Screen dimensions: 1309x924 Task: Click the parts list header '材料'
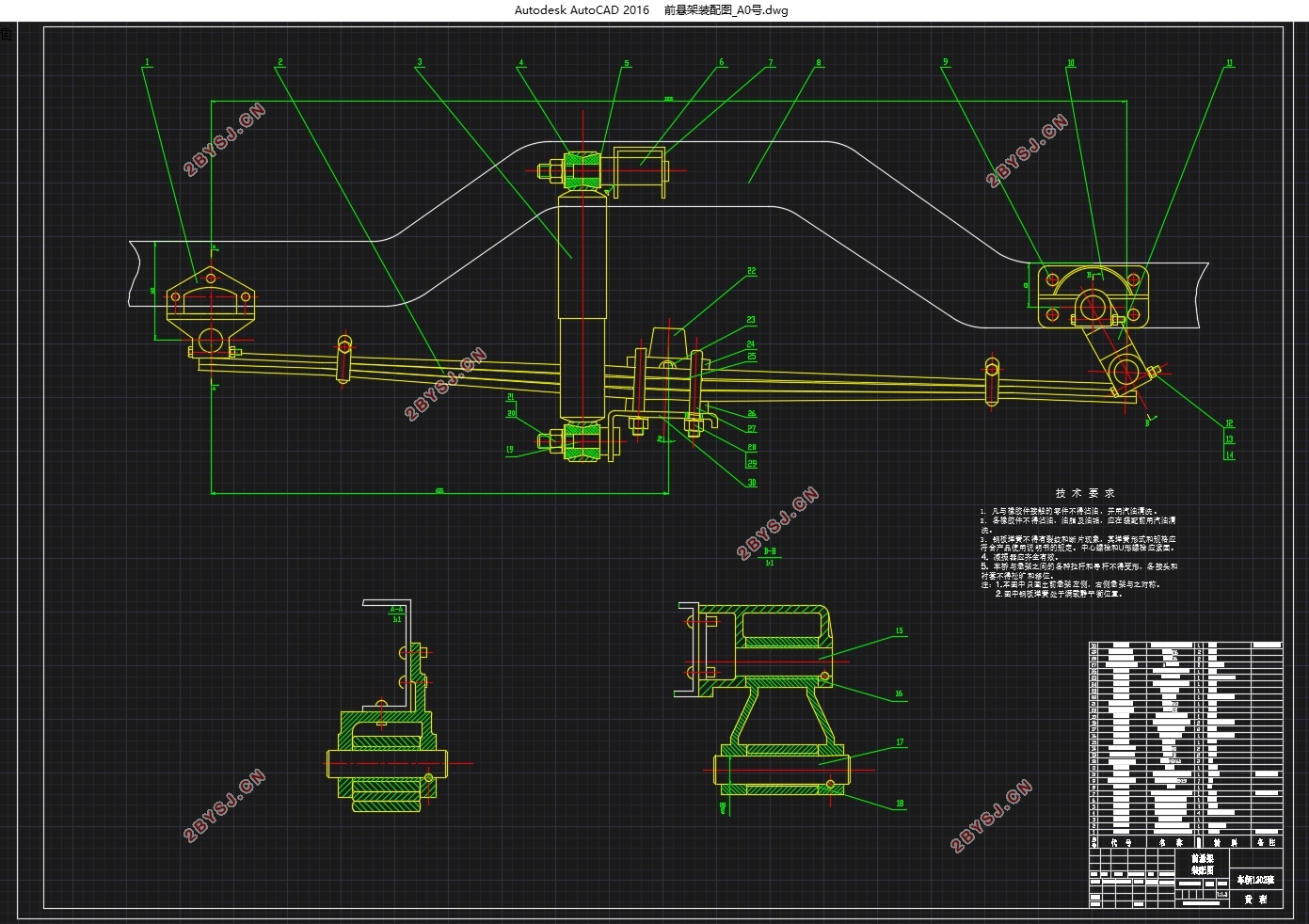click(1225, 843)
